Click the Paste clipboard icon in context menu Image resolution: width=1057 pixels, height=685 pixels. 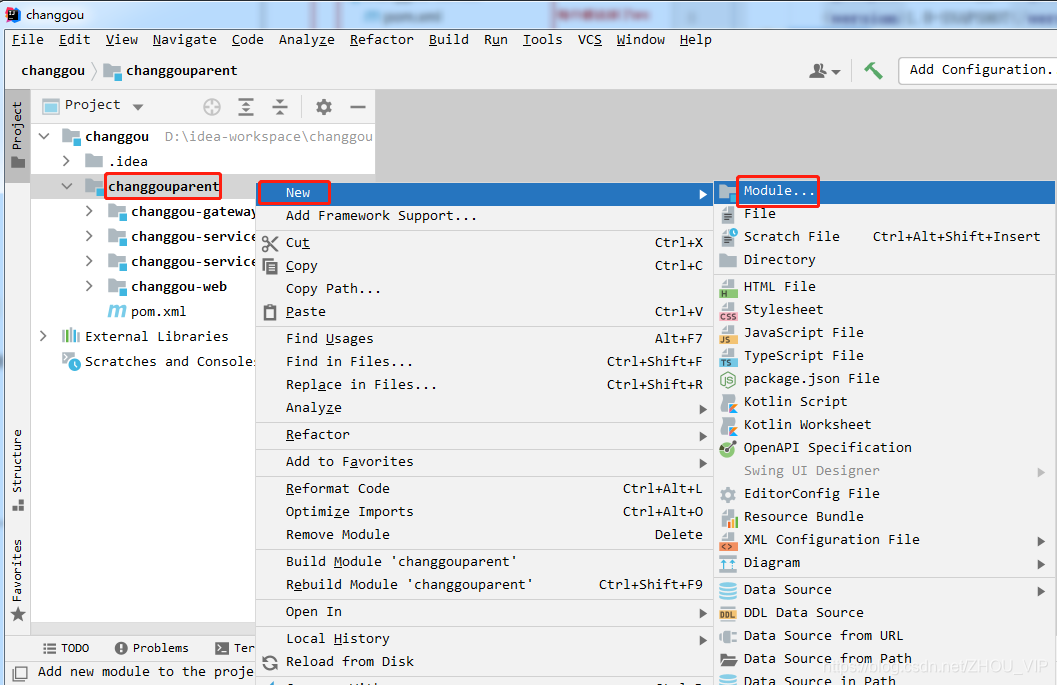270,312
